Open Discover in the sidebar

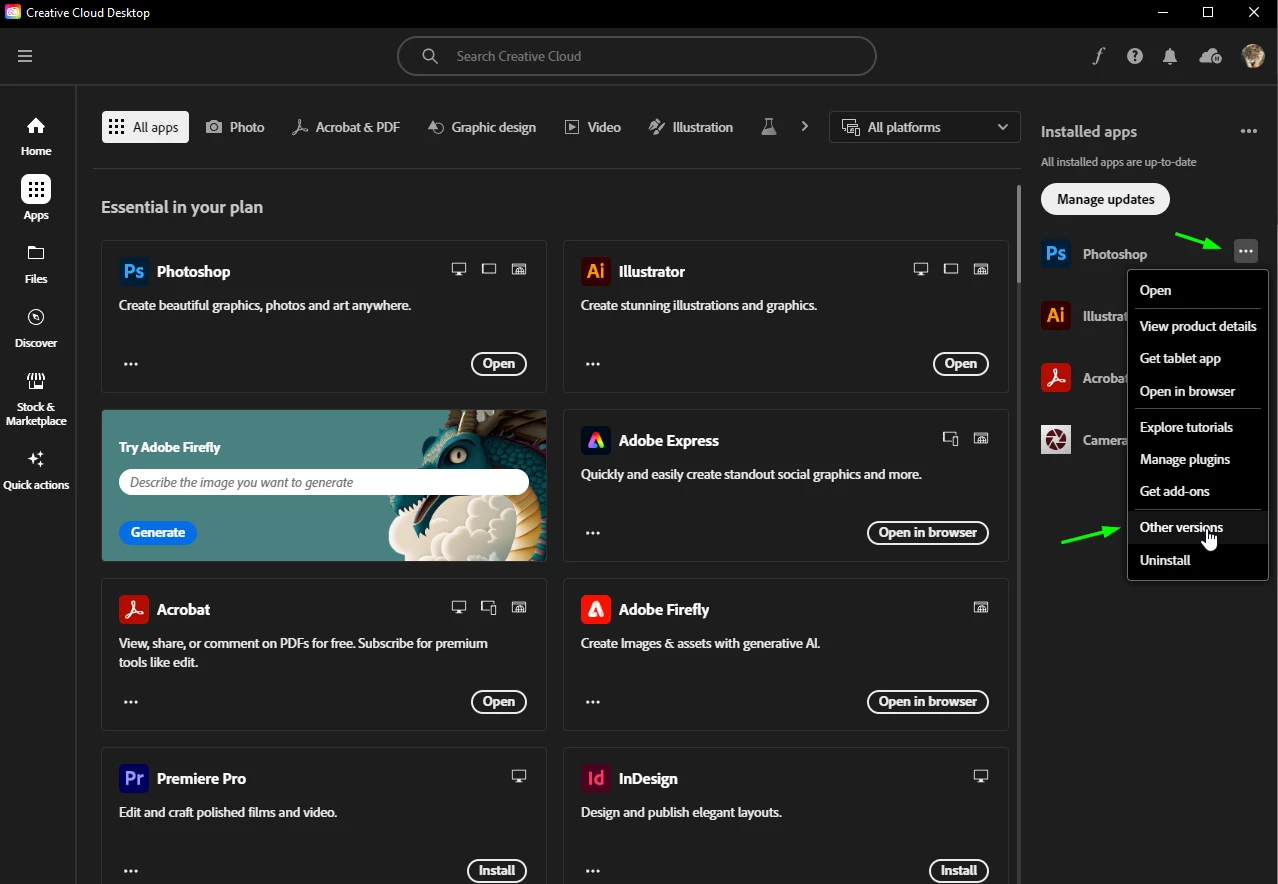click(36, 328)
